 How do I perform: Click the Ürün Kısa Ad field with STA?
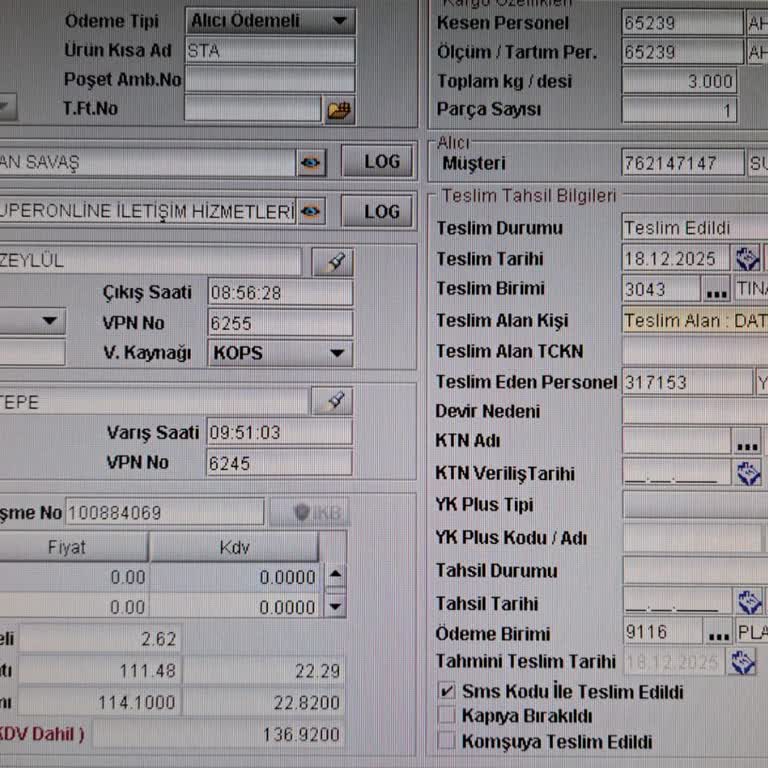(x=270, y=51)
